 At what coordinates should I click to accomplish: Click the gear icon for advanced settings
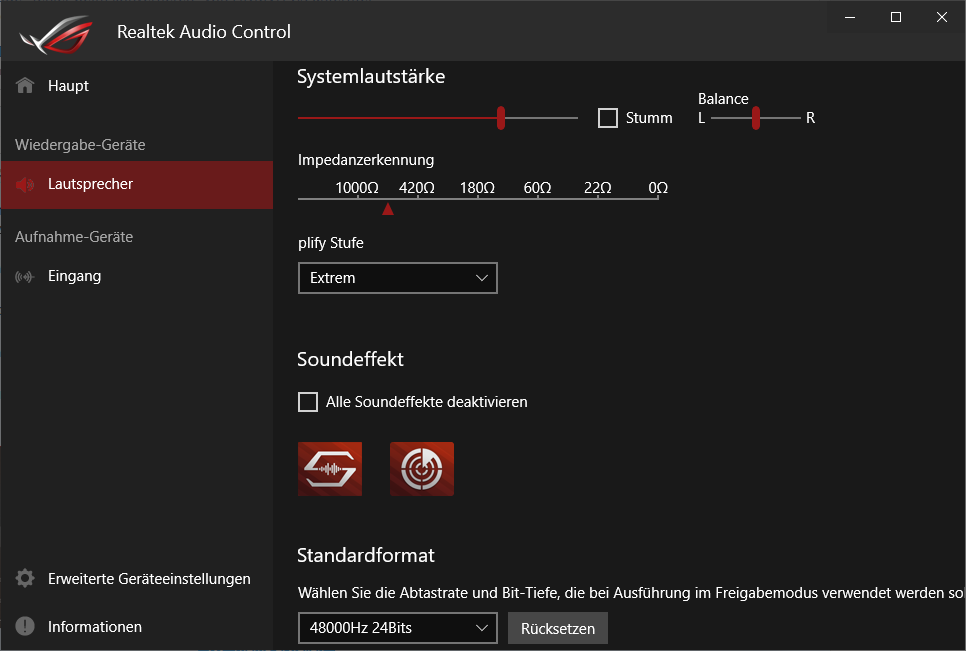click(x=25, y=578)
